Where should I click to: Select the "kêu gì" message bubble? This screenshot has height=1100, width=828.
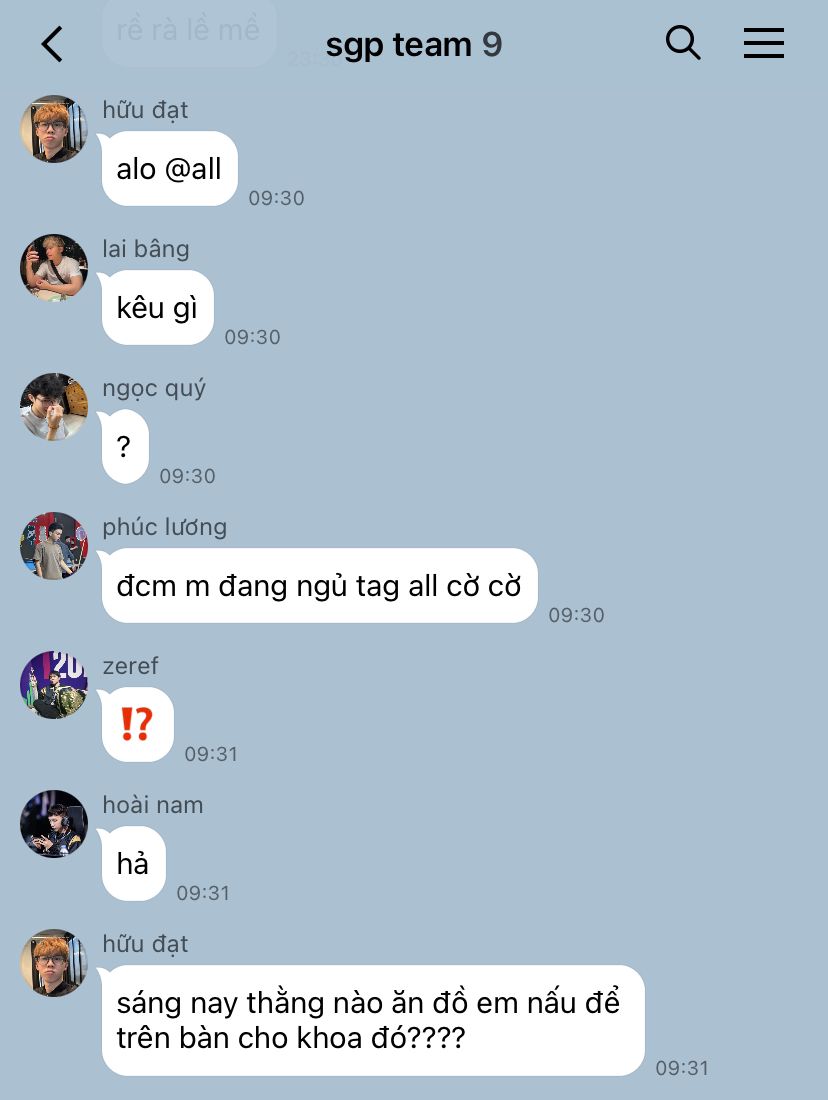[157, 307]
